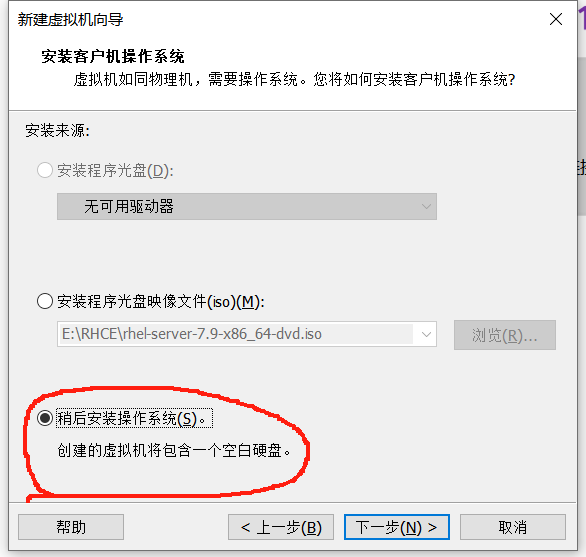
Task: Select the 安装程序光盘映像文件(iso) radio option
Action: point(45,301)
